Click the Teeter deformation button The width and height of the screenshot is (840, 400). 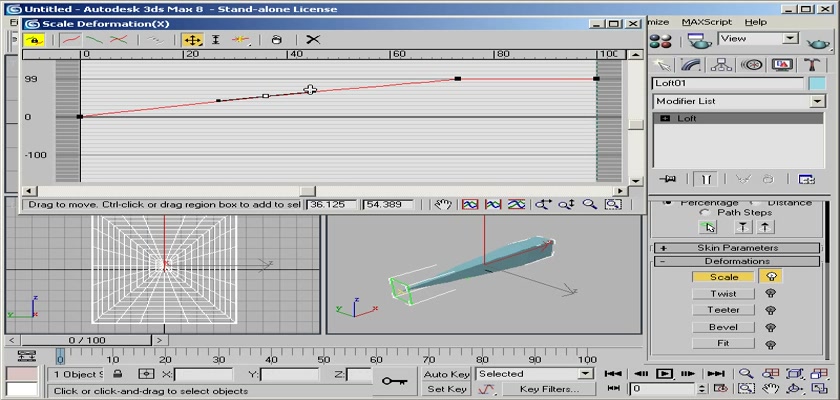tap(724, 310)
